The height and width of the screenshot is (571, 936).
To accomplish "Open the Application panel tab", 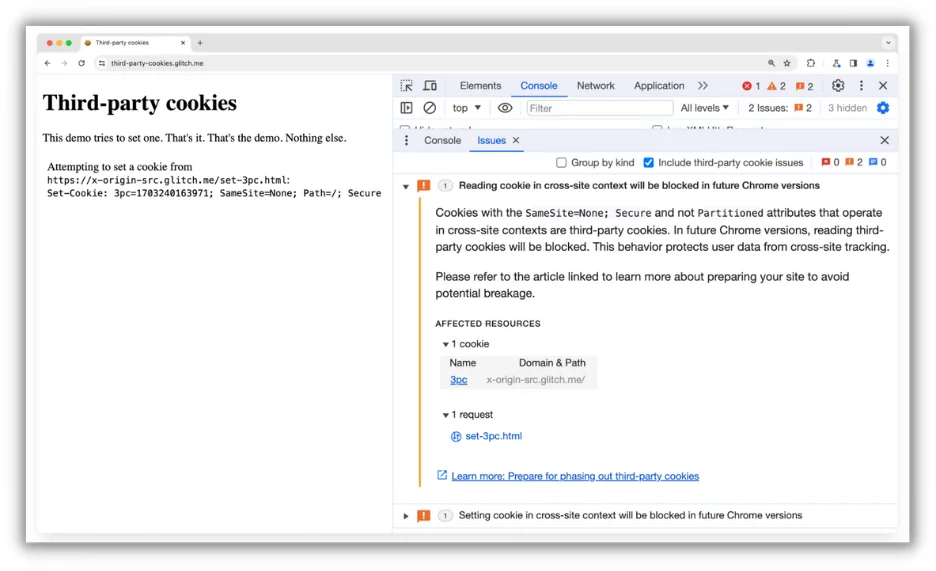I will click(x=659, y=86).
